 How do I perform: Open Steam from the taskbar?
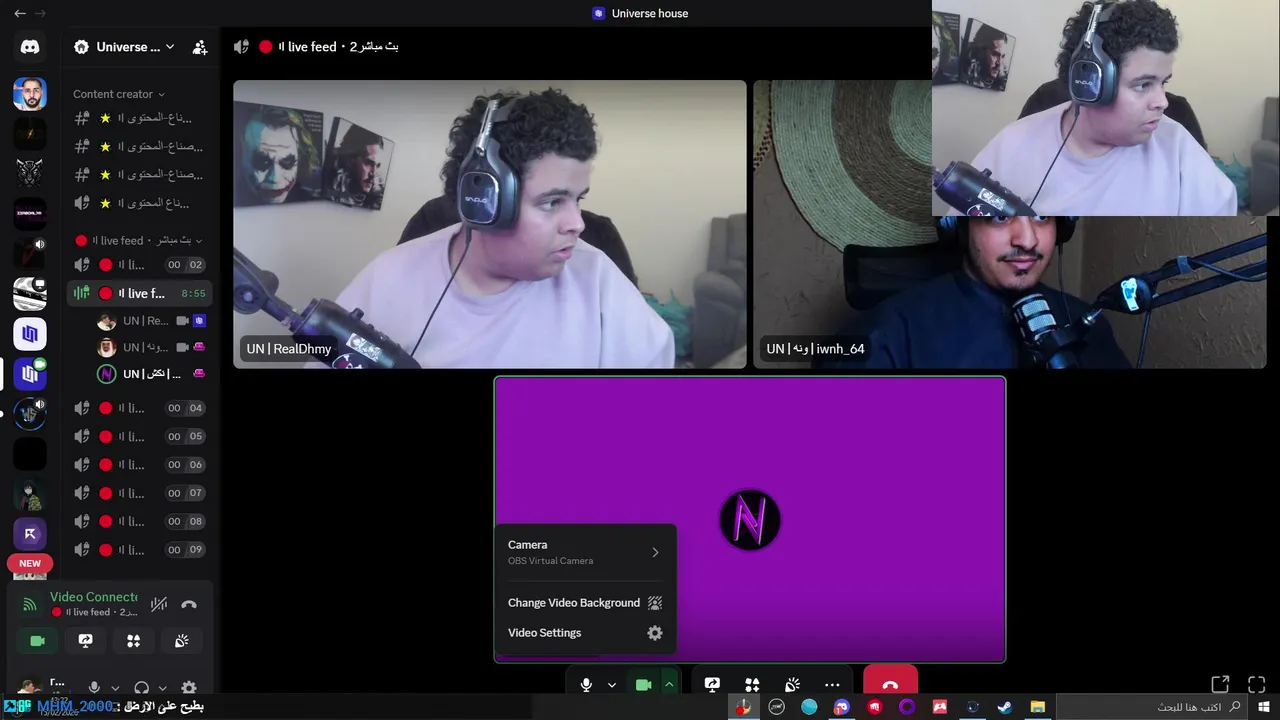coord(1005,707)
